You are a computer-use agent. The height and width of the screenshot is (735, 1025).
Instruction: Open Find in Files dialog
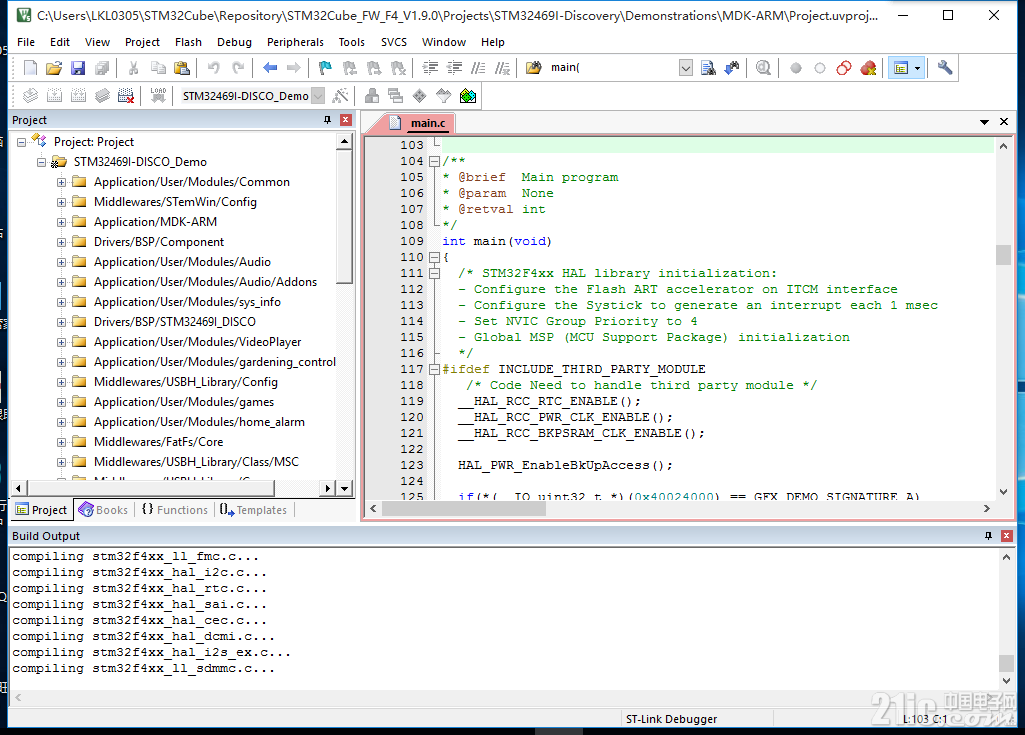pos(533,68)
